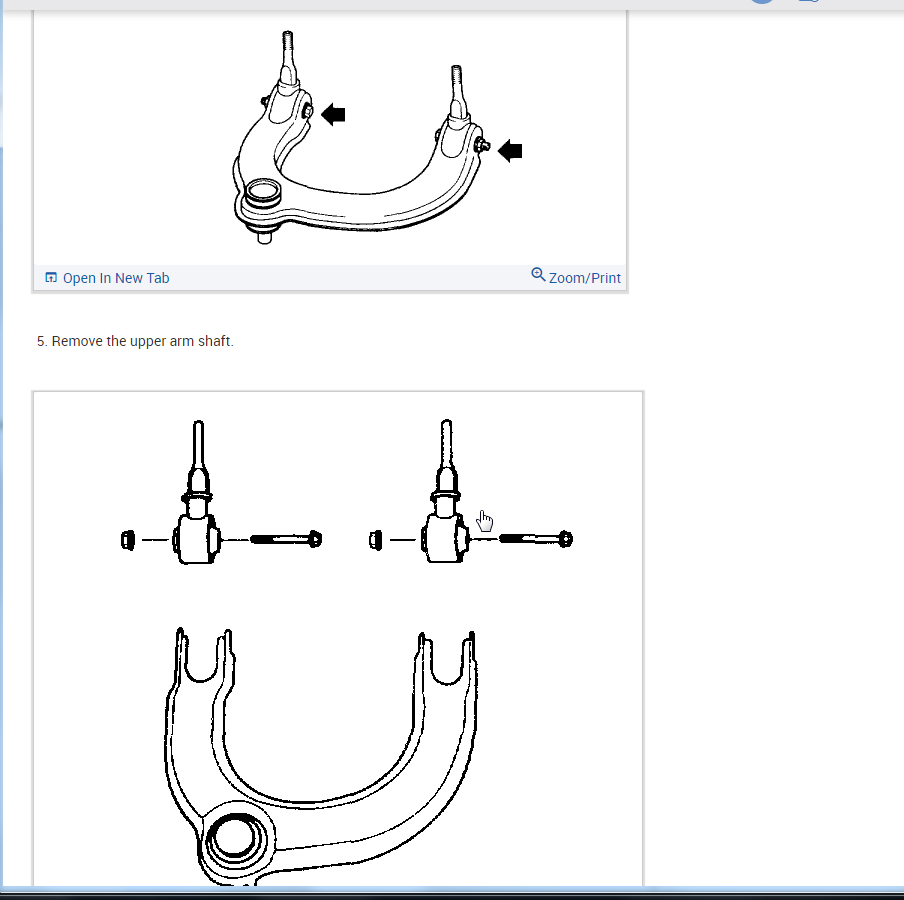Click the left black arrow marker in diagram
The width and height of the screenshot is (904, 900).
coord(333,113)
